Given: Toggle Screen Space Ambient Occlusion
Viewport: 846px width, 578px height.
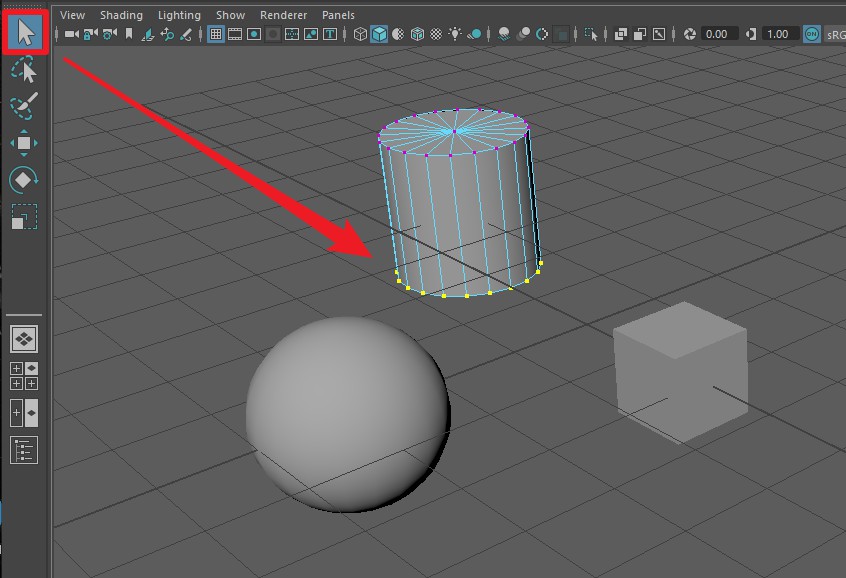Looking at the screenshot, I should [x=503, y=35].
